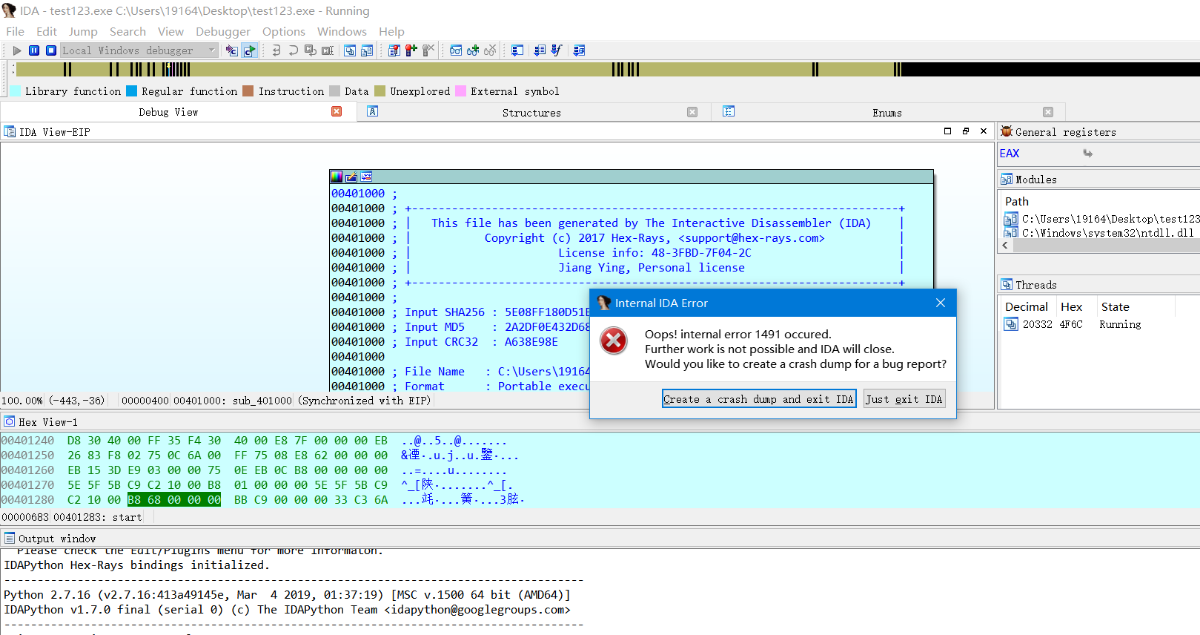Open the watch list icon
The image size is (1200, 635).
point(456,50)
